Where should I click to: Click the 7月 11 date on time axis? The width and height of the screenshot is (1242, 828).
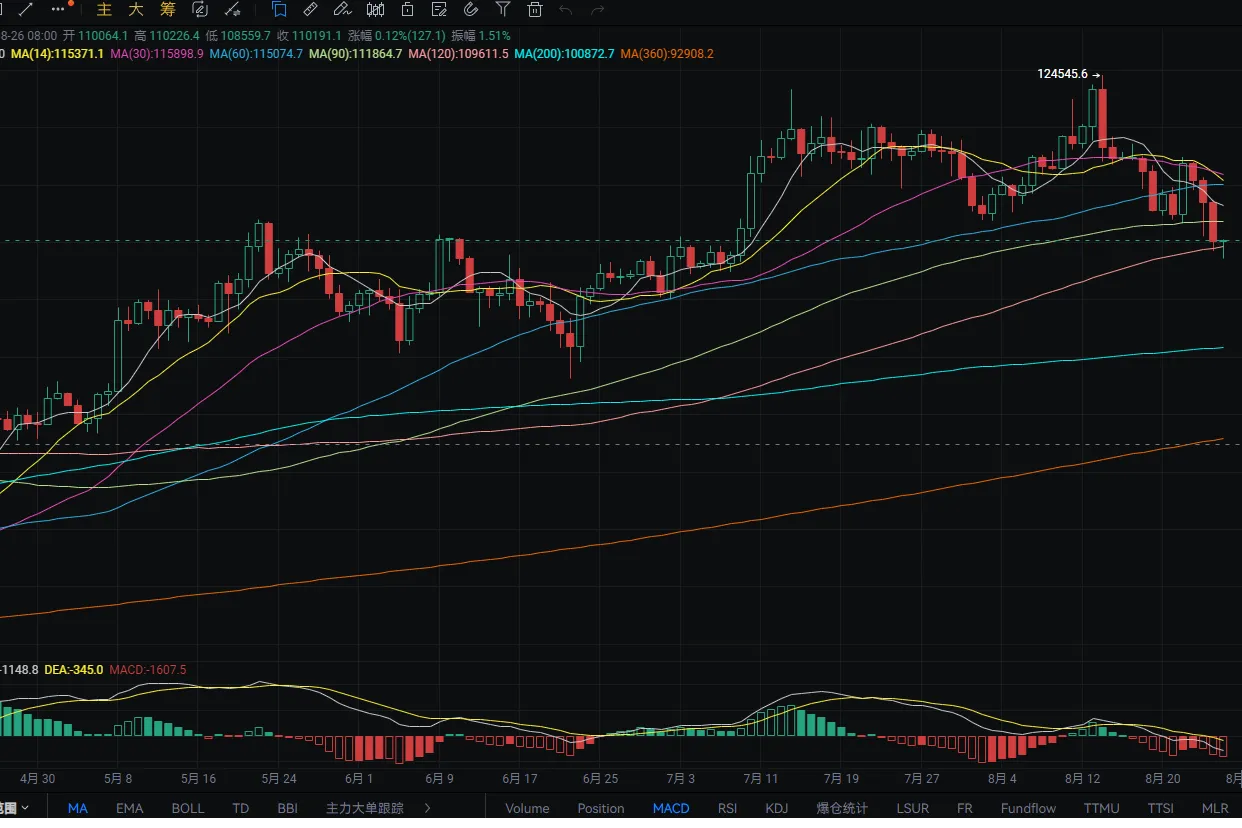pos(761,778)
